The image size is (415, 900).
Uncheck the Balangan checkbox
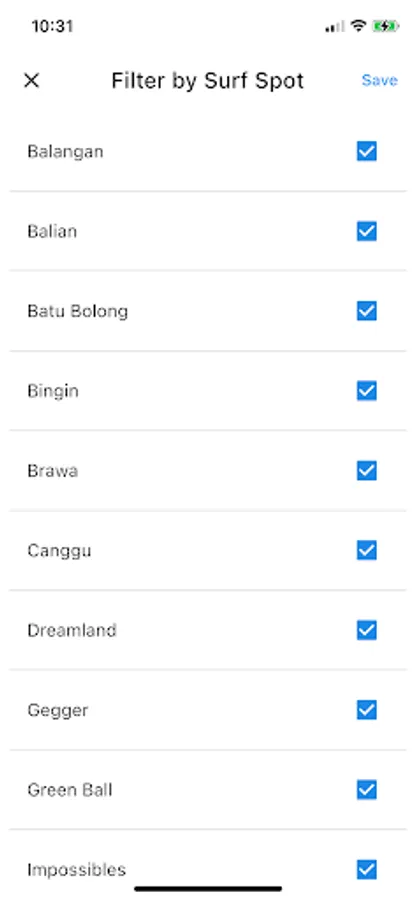coord(366,152)
